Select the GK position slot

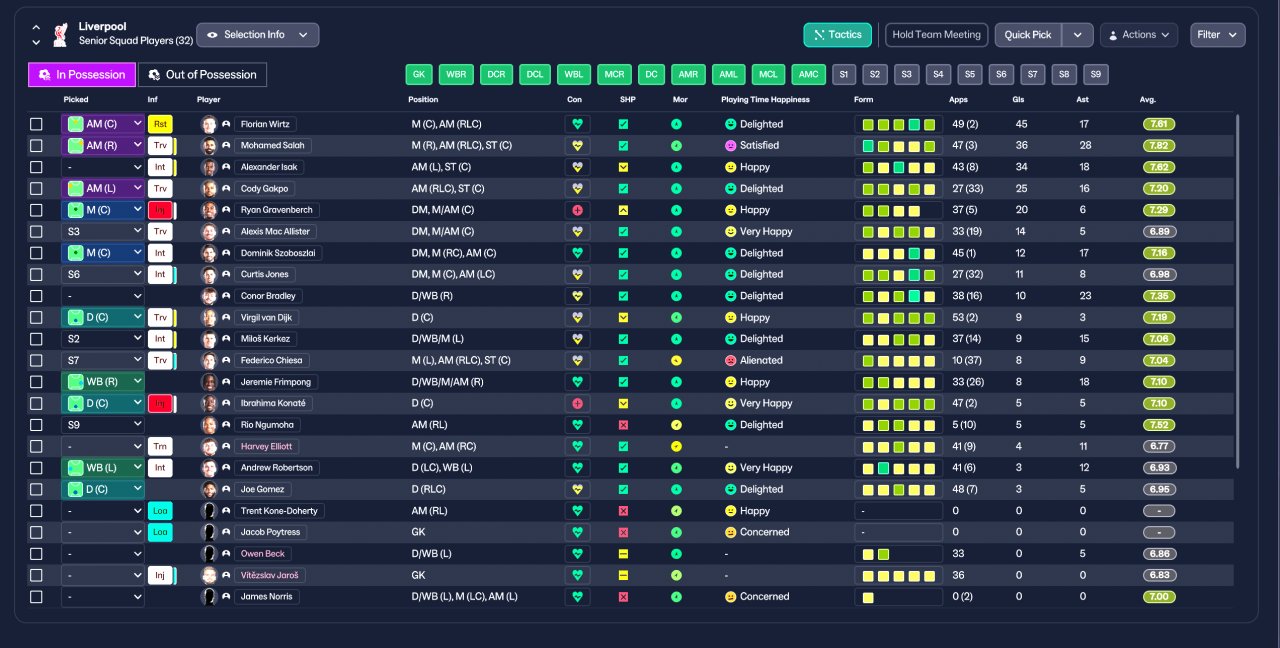[x=419, y=75]
